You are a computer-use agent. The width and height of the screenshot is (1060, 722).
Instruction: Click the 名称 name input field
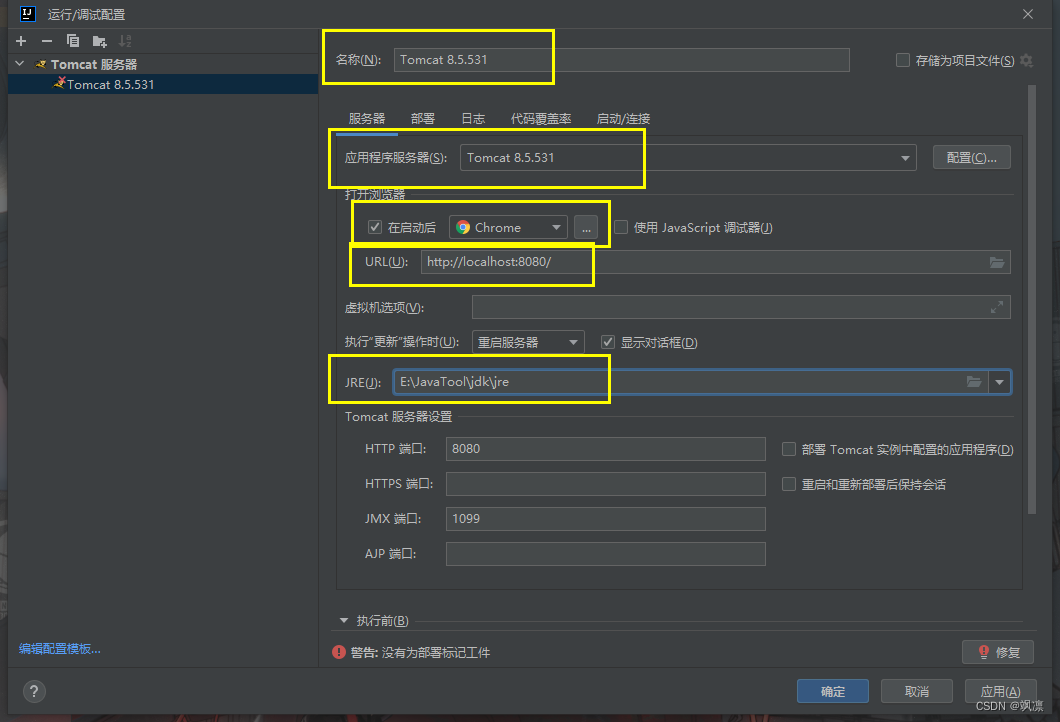coord(621,59)
